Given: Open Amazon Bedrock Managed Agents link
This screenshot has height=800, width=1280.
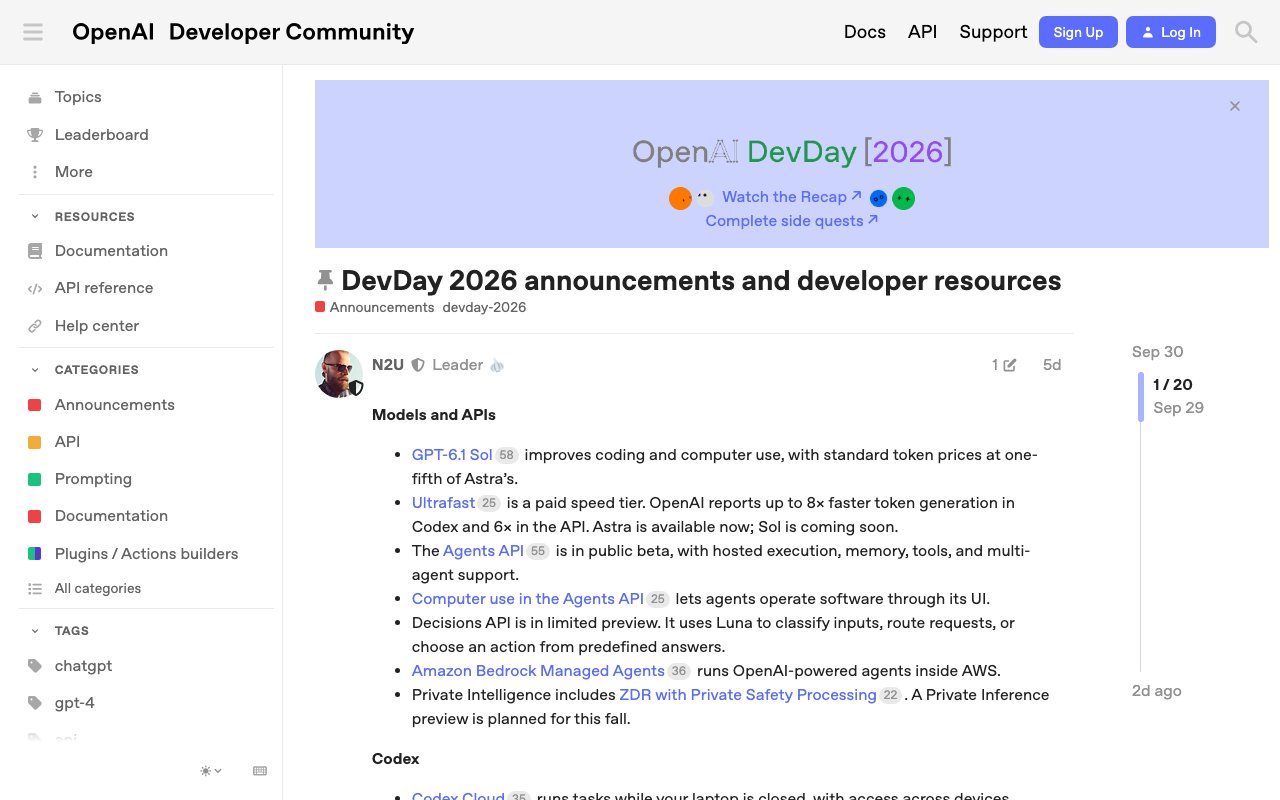Looking at the screenshot, I should [x=538, y=671].
